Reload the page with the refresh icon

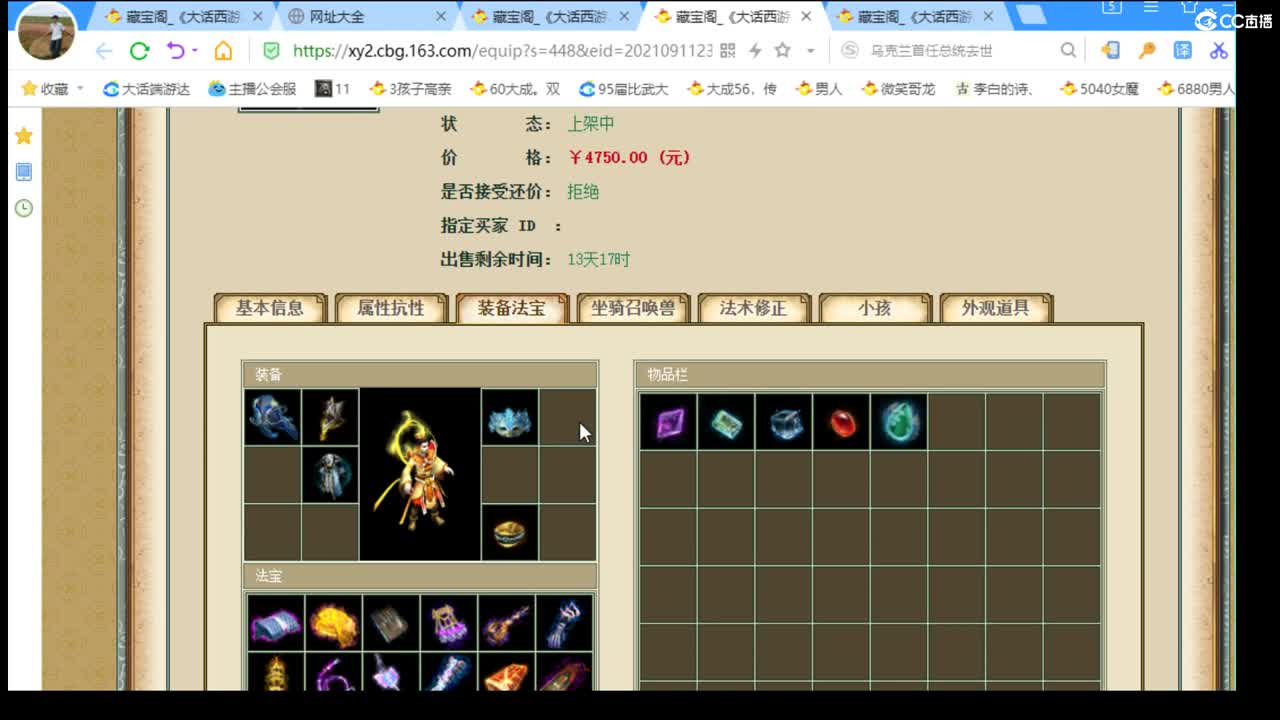(140, 51)
